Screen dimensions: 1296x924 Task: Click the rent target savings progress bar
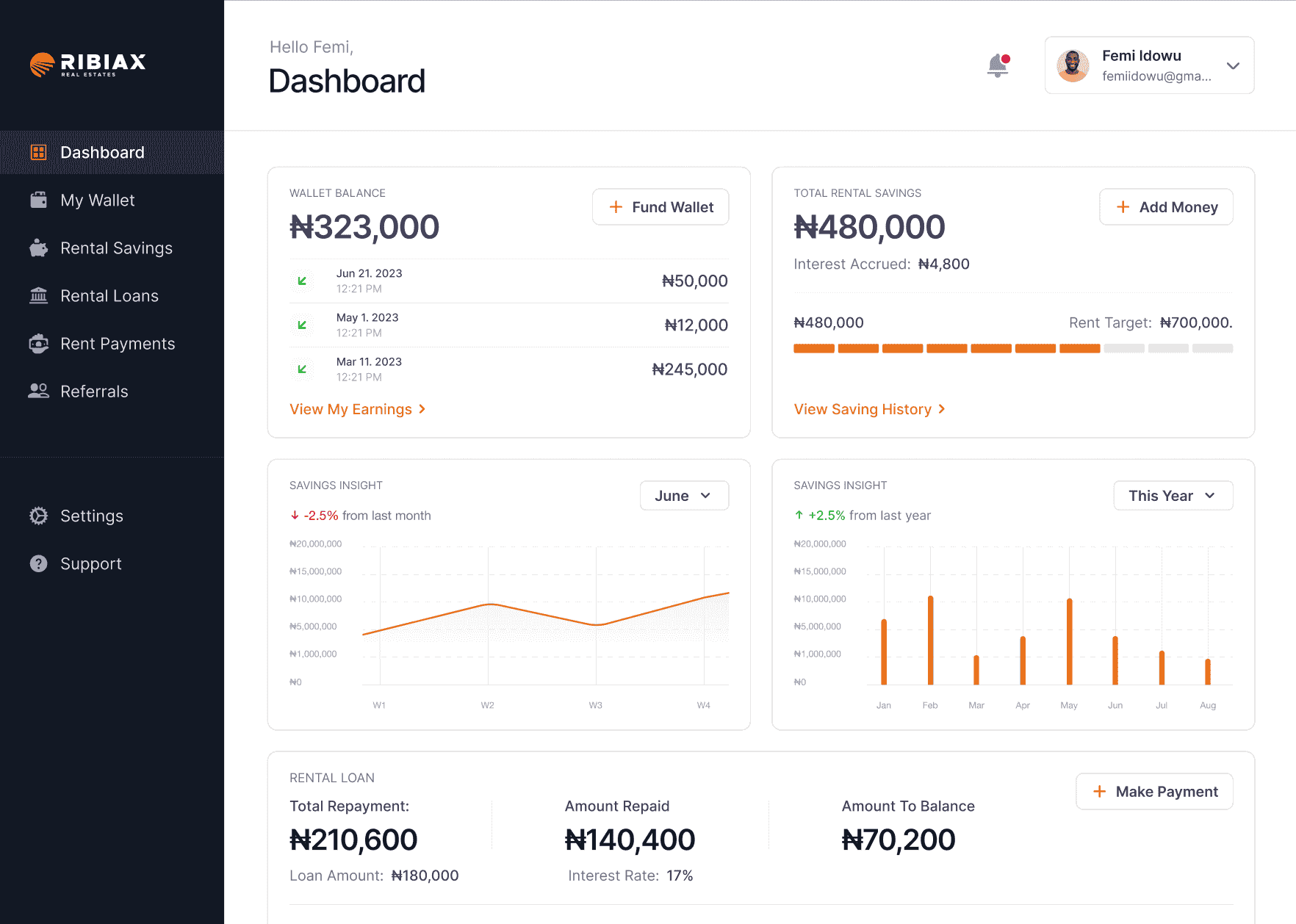point(1013,348)
